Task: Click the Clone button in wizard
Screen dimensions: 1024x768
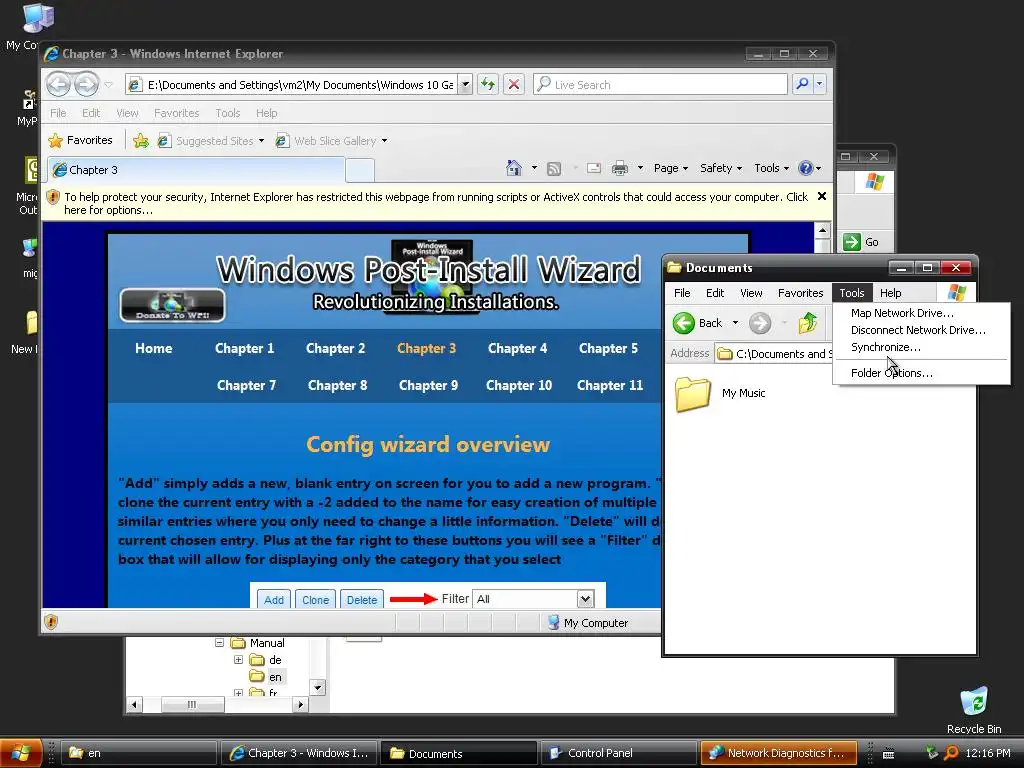Action: pos(315,600)
